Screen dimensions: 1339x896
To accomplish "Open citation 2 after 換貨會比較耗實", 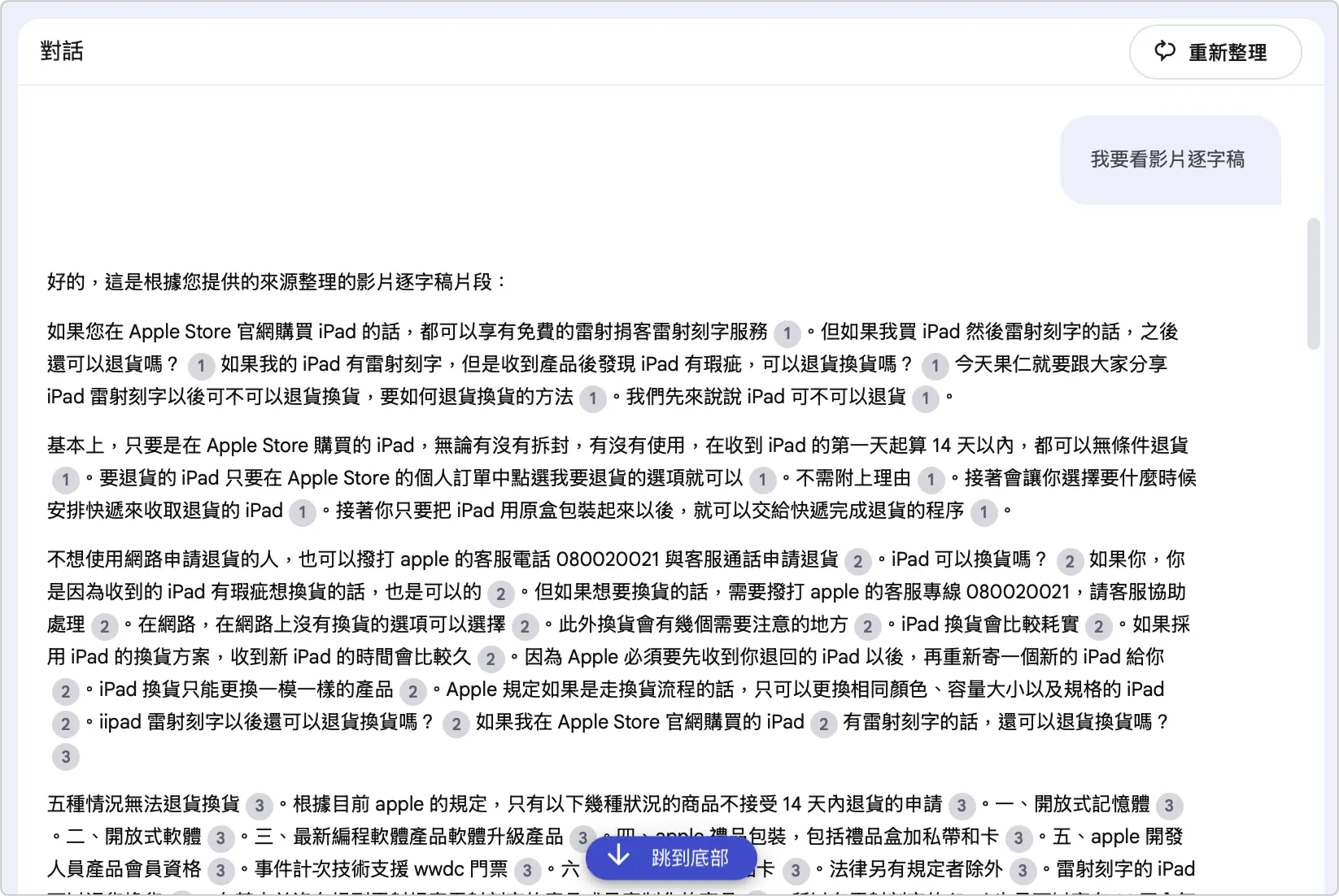I will point(1098,625).
